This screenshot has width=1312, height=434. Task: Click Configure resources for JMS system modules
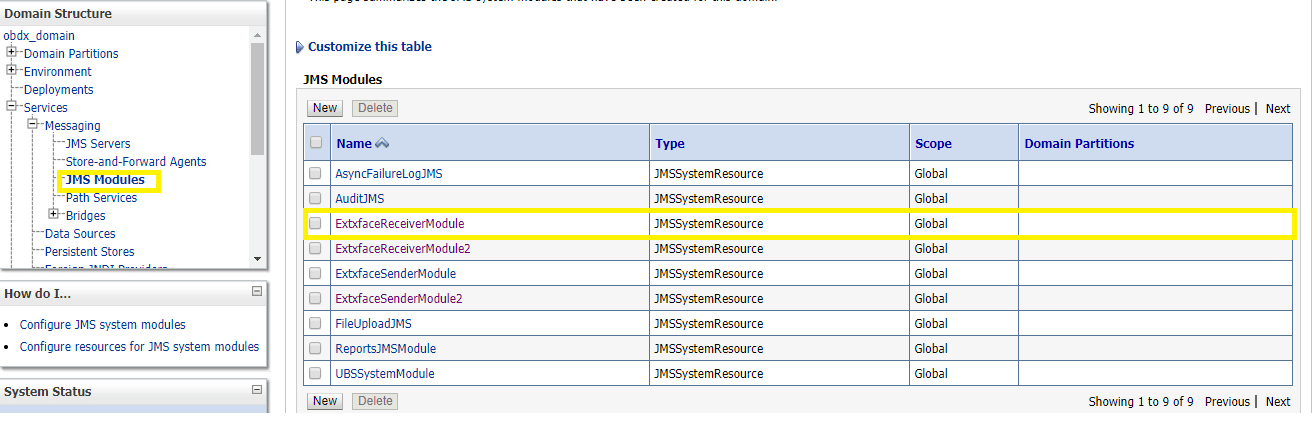click(139, 347)
